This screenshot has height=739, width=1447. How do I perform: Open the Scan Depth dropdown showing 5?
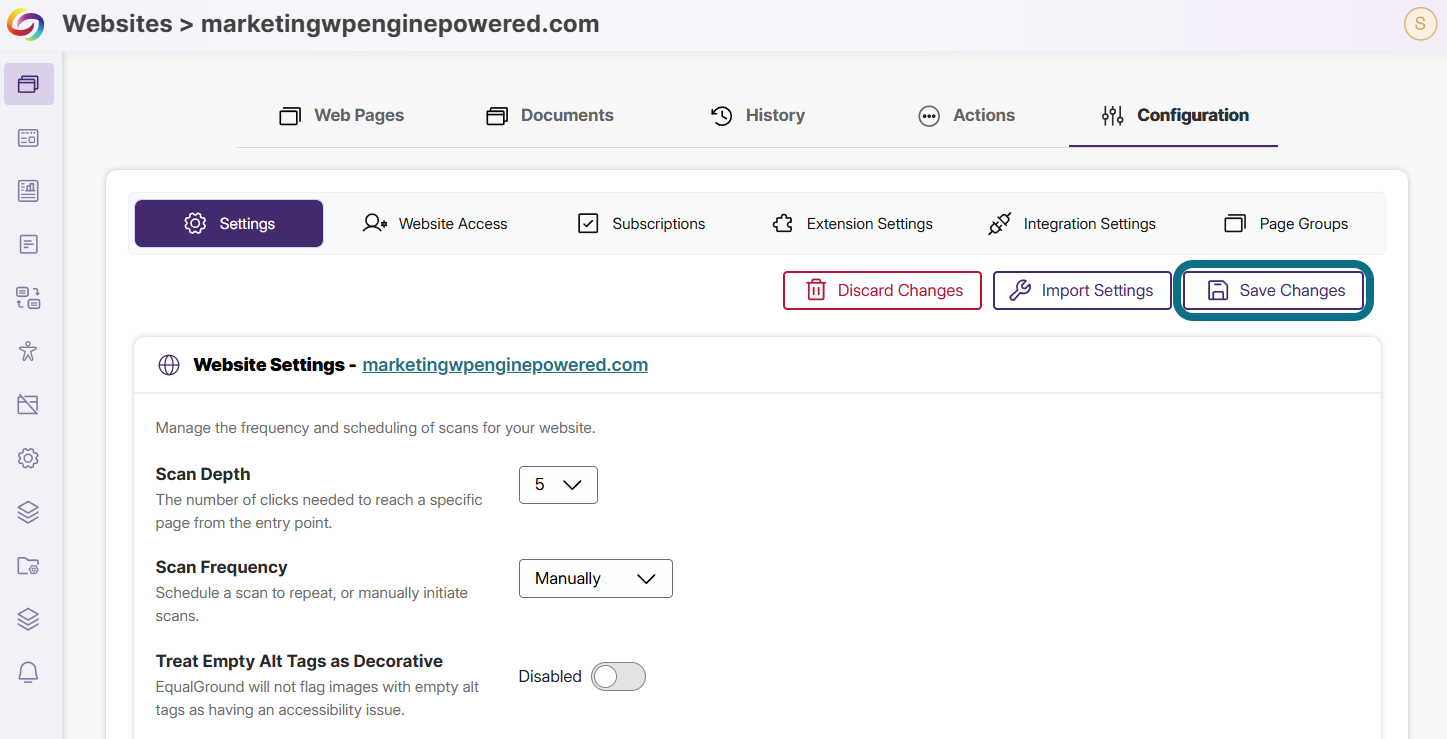coord(558,485)
